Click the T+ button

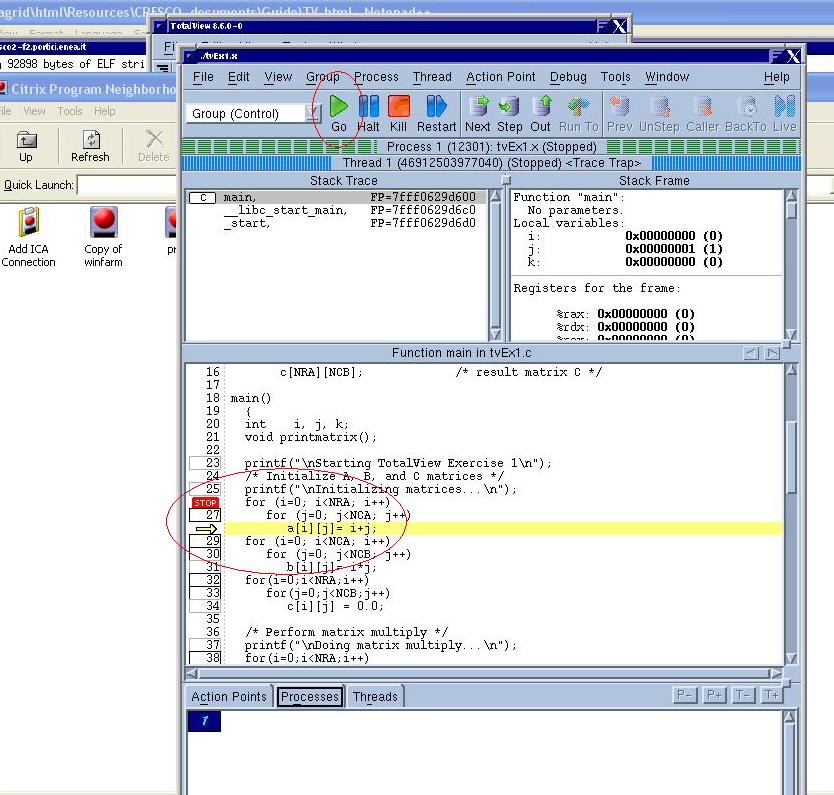click(771, 695)
